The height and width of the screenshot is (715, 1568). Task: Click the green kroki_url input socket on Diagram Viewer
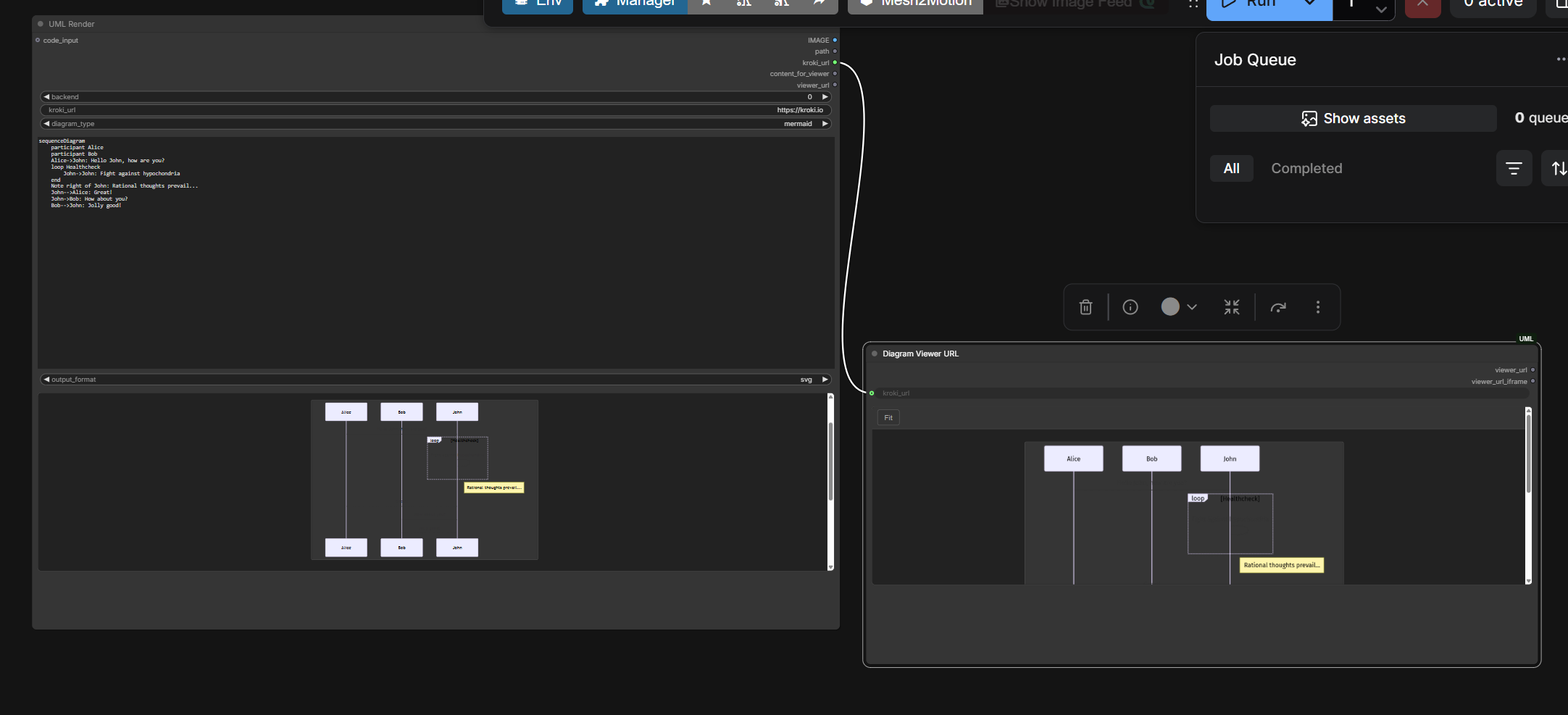coord(872,393)
